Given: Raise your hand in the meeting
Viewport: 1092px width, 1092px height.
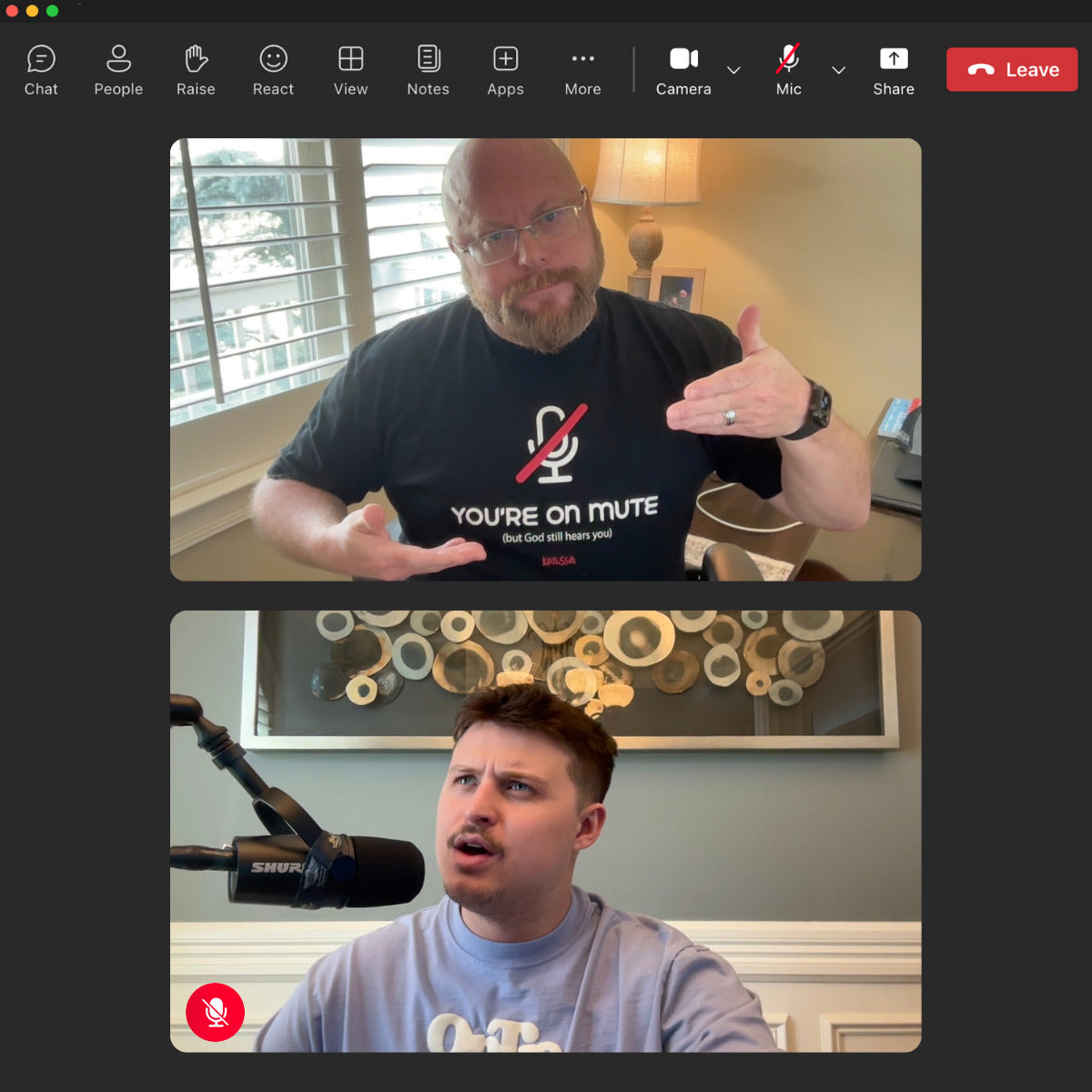Looking at the screenshot, I should click(x=196, y=70).
